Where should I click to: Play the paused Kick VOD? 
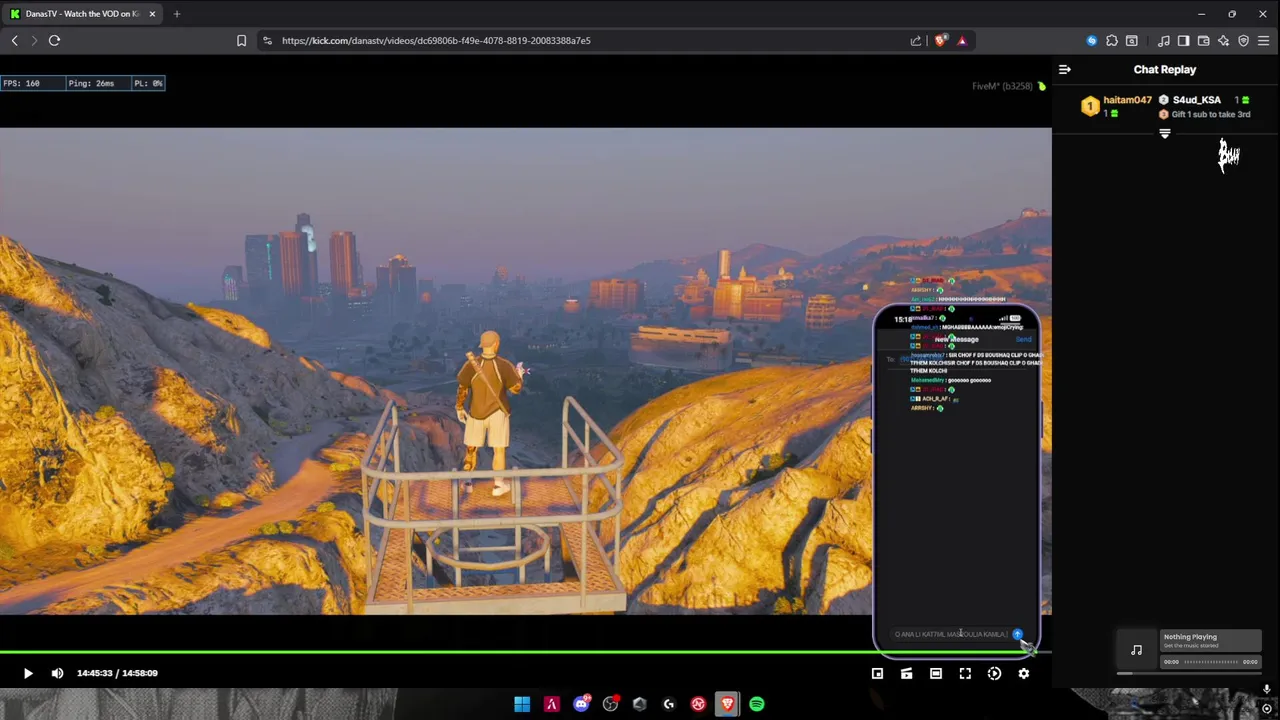28,673
